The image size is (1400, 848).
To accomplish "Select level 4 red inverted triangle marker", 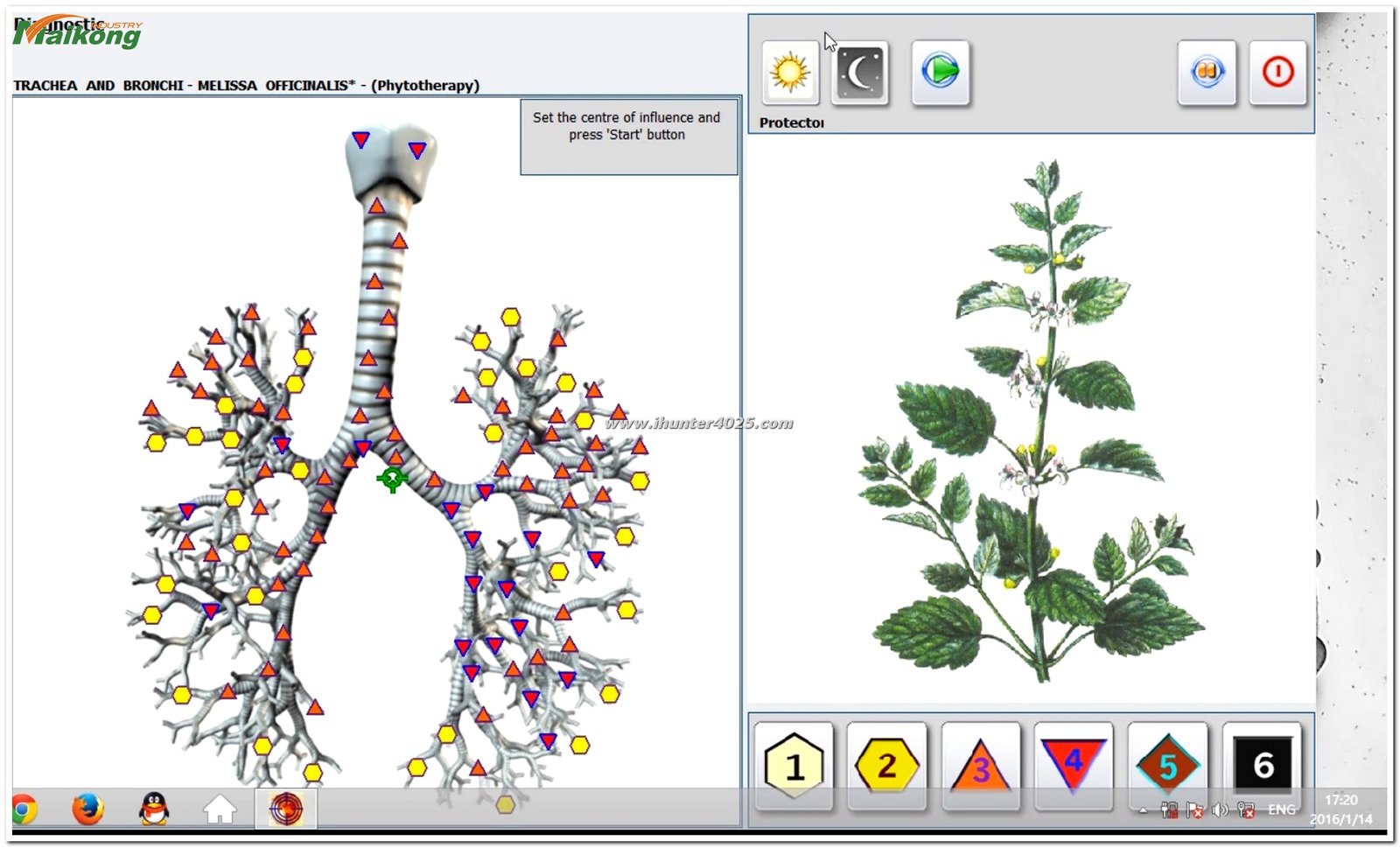I will pyautogui.click(x=1074, y=764).
